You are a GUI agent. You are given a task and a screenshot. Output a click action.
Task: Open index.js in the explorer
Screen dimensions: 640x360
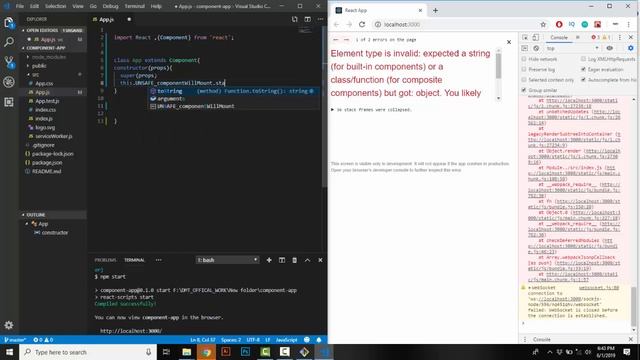point(44,118)
